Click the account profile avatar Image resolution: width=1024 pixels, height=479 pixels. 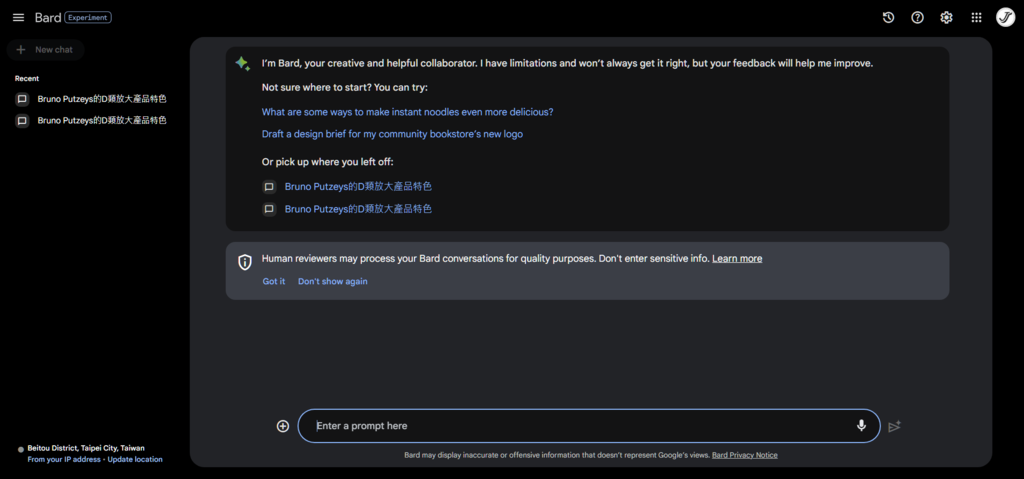(1005, 17)
